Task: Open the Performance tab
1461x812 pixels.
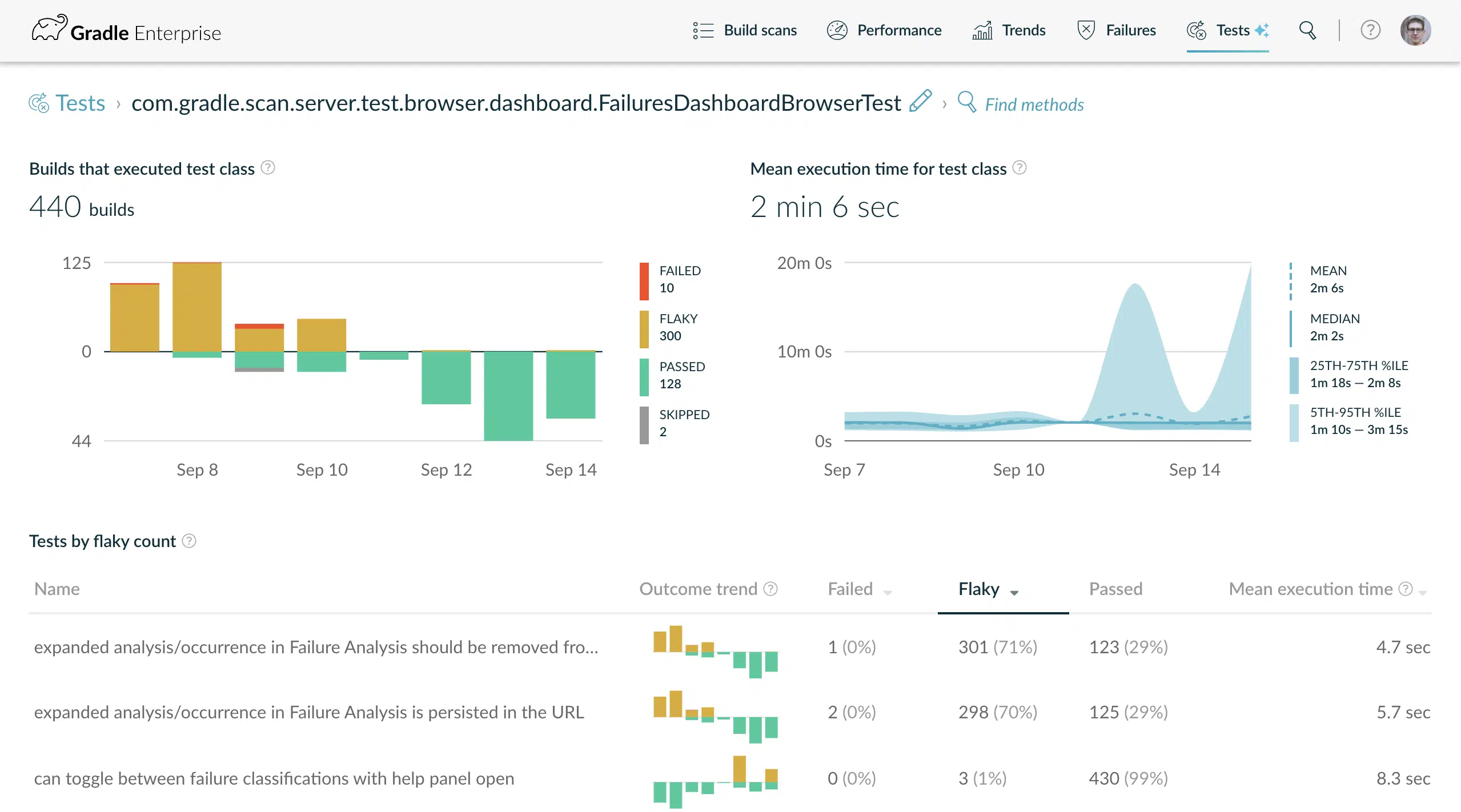Action: [884, 30]
